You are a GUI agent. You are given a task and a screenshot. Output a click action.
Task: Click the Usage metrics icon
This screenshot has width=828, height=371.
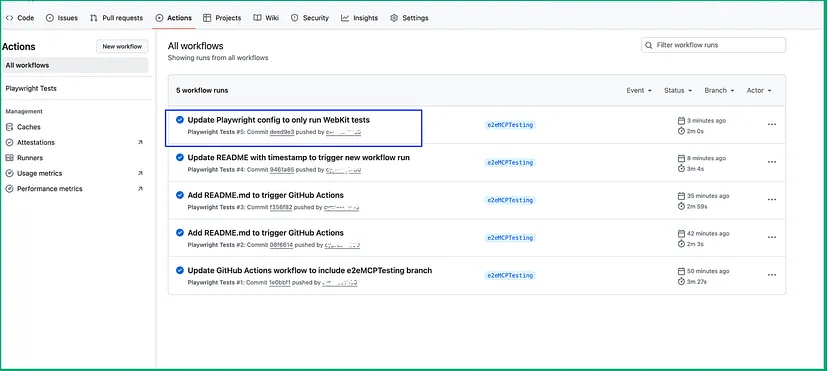[x=9, y=173]
